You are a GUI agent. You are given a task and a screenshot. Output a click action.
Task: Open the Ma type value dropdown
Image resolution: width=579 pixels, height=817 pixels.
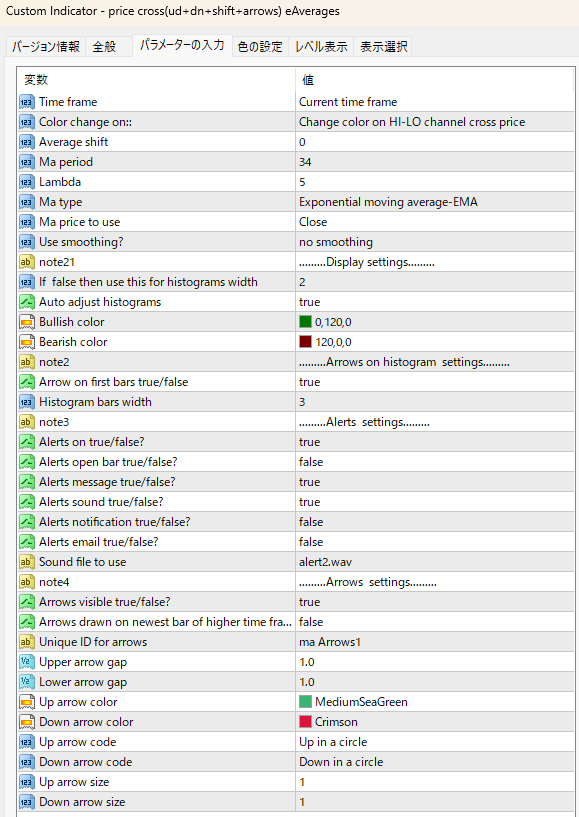[435, 202]
